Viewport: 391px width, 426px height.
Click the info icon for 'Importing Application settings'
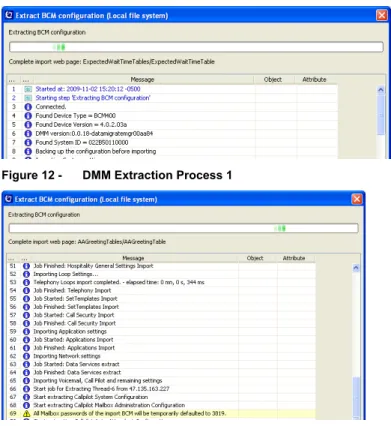click(26, 332)
